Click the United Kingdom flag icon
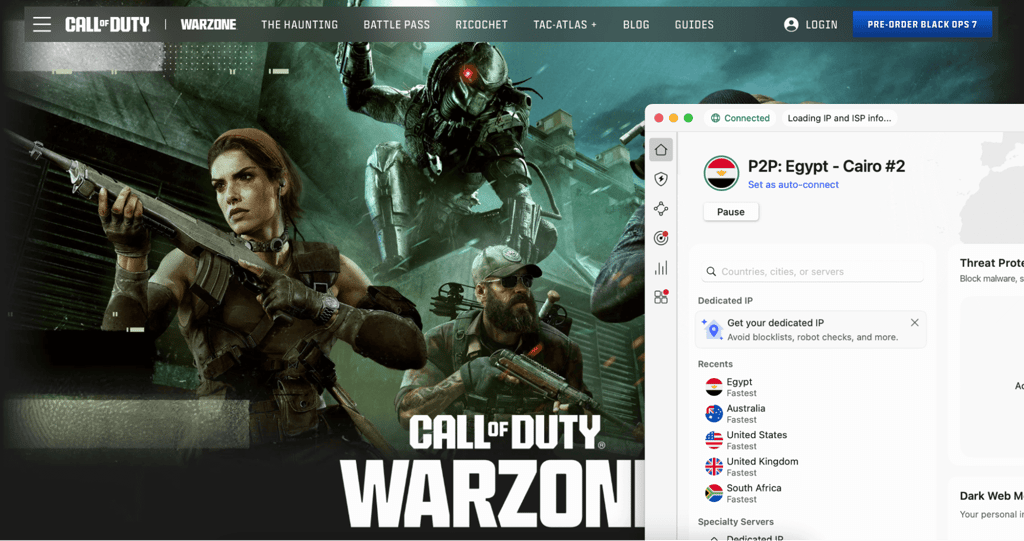The width and height of the screenshot is (1024, 541). click(x=714, y=467)
